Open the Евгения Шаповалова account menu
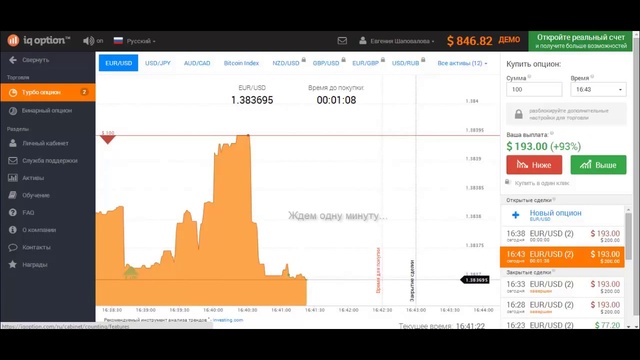The image size is (640, 360). point(396,41)
